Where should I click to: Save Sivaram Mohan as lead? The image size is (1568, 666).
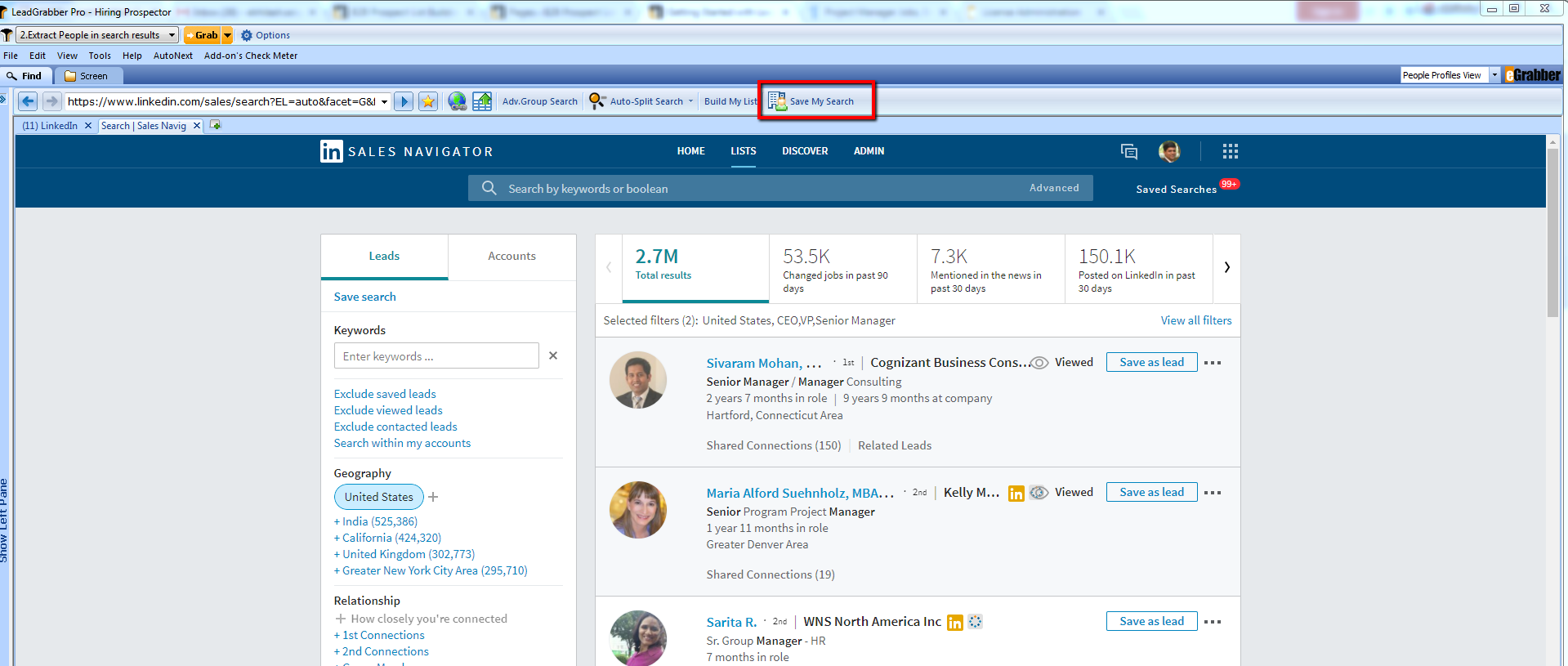coord(1151,362)
